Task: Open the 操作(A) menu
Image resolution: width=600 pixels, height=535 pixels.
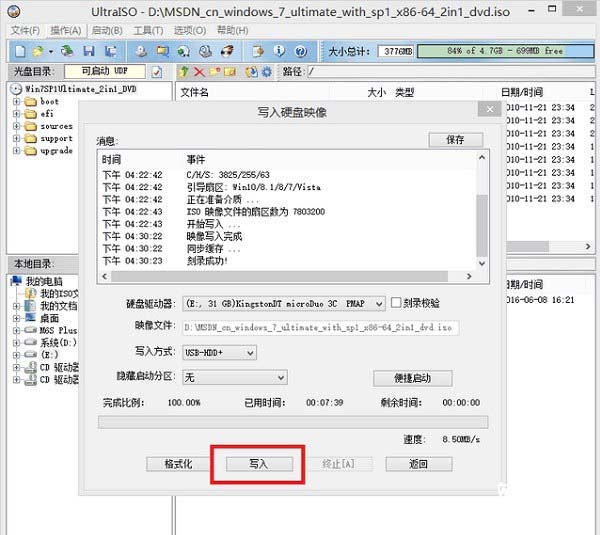Action: [66, 30]
